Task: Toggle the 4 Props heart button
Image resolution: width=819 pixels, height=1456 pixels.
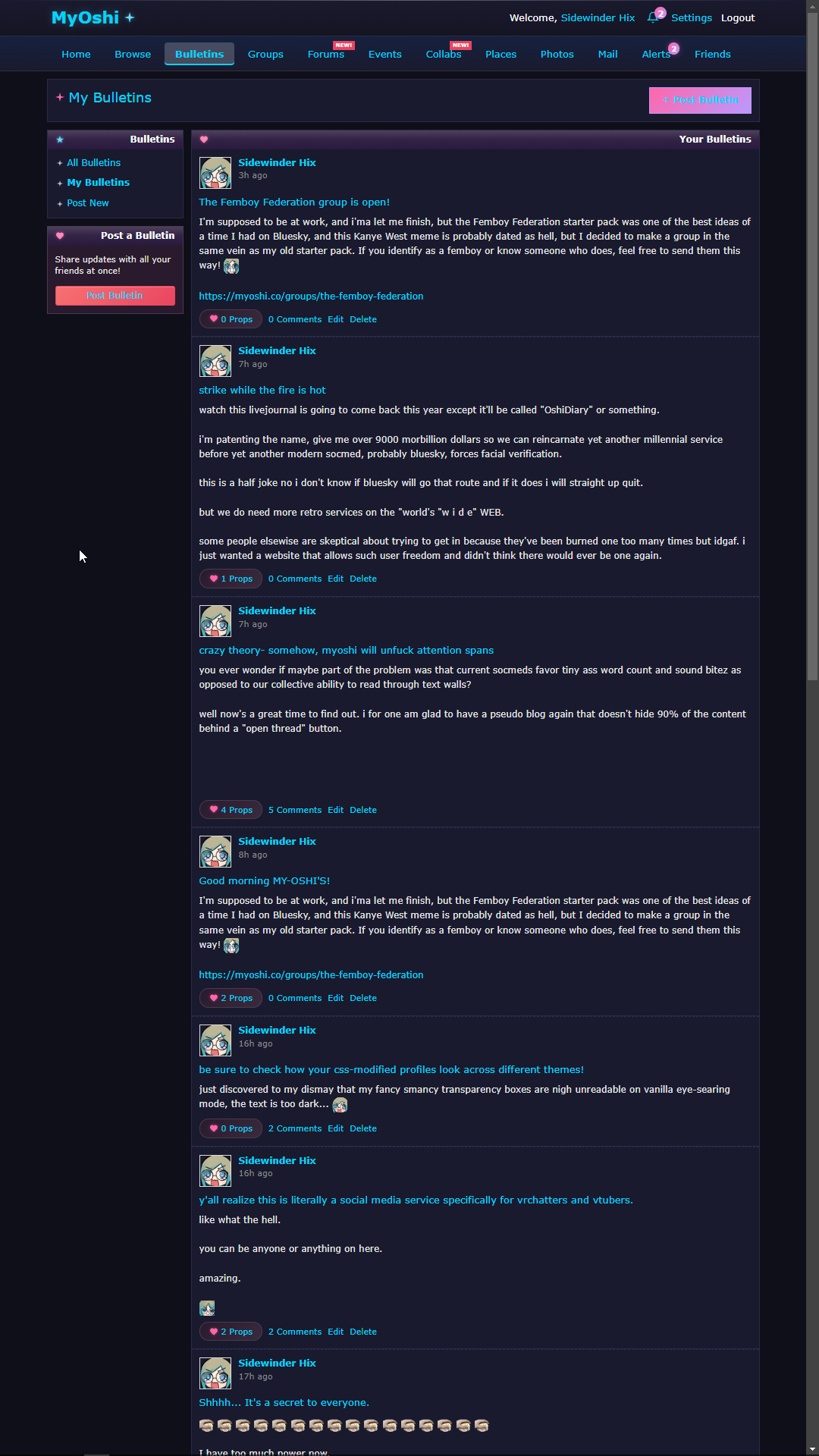Action: tap(231, 810)
